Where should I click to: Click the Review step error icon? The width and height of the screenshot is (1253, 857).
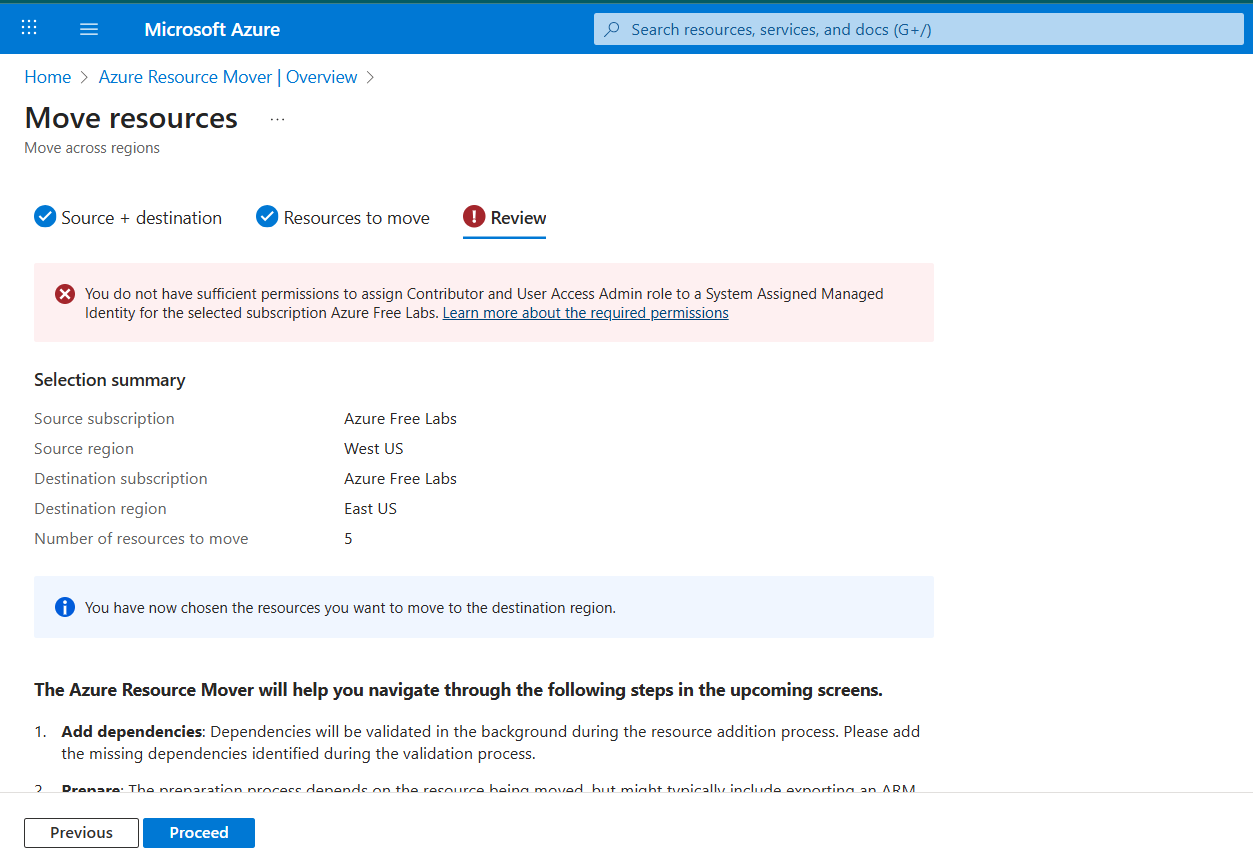(x=474, y=217)
